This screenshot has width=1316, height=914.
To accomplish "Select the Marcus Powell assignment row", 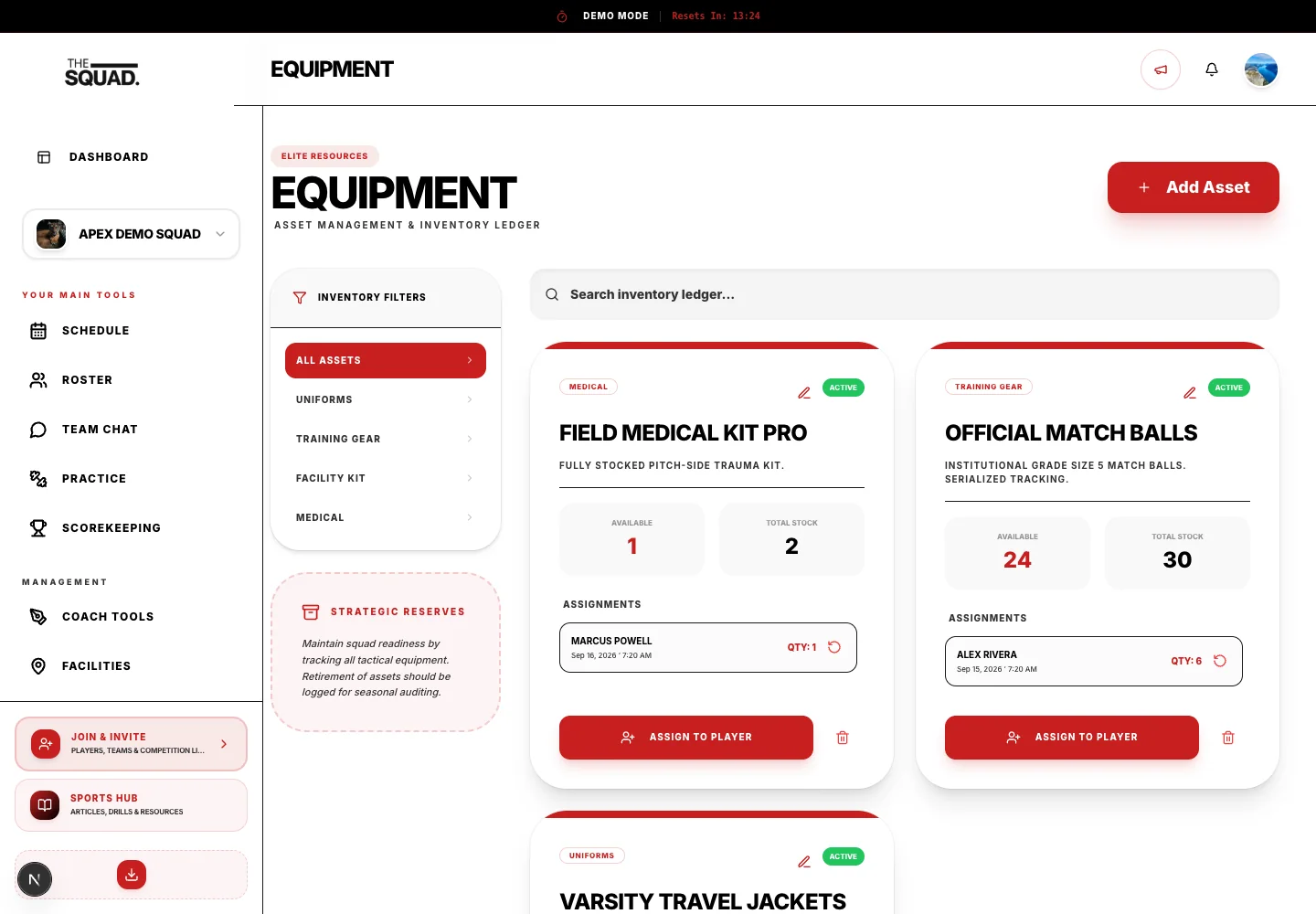I will pyautogui.click(x=708, y=647).
